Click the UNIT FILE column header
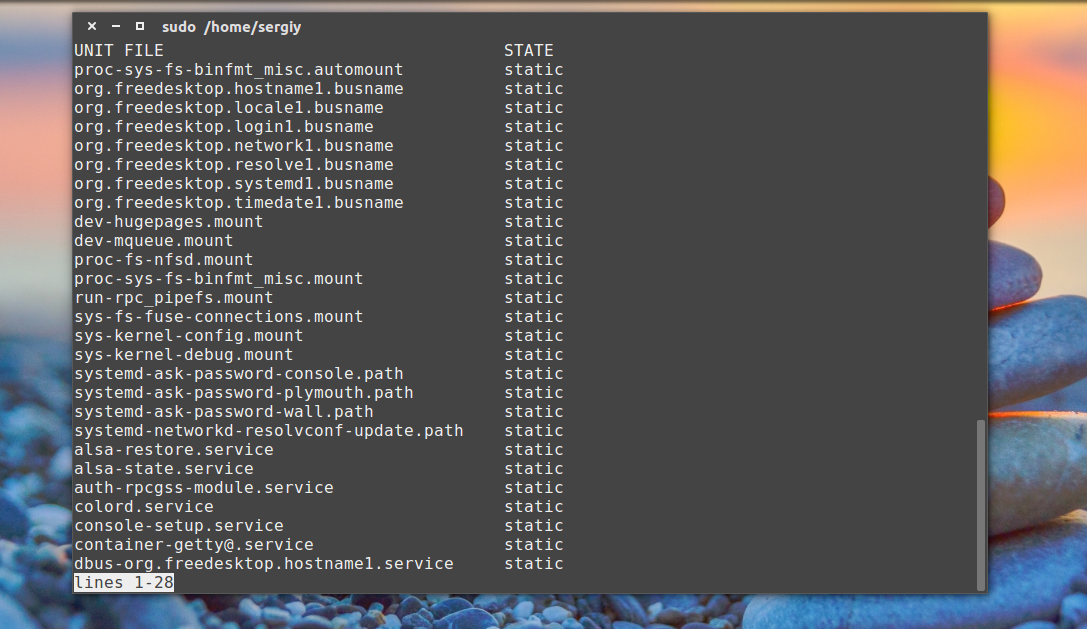 118,50
